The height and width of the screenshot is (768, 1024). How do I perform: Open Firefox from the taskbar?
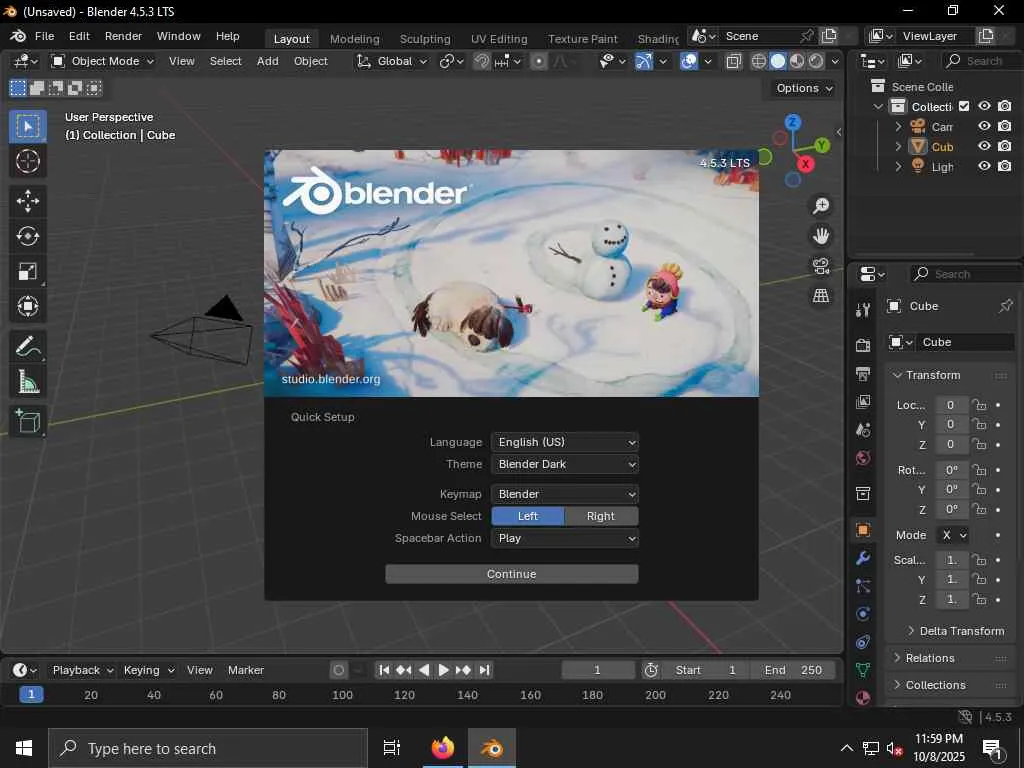coord(442,748)
